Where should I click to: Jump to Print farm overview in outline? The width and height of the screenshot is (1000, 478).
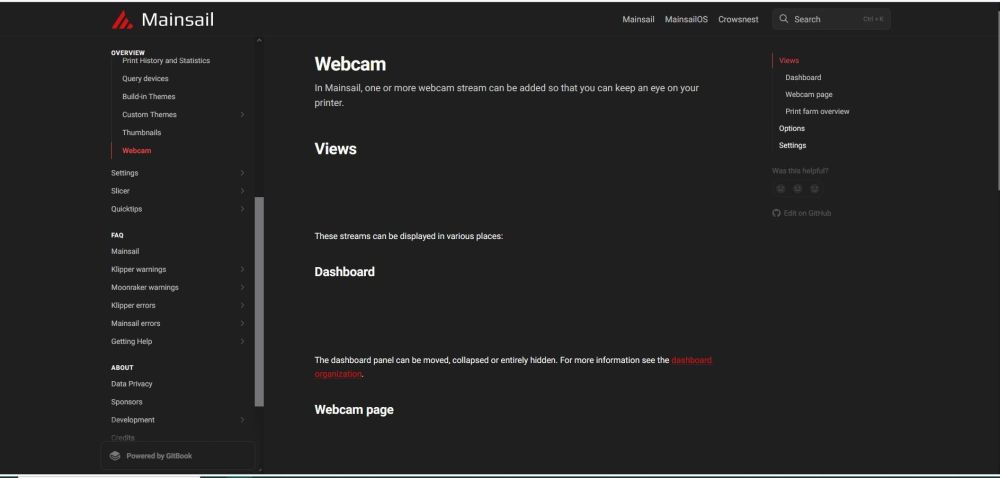coord(817,112)
